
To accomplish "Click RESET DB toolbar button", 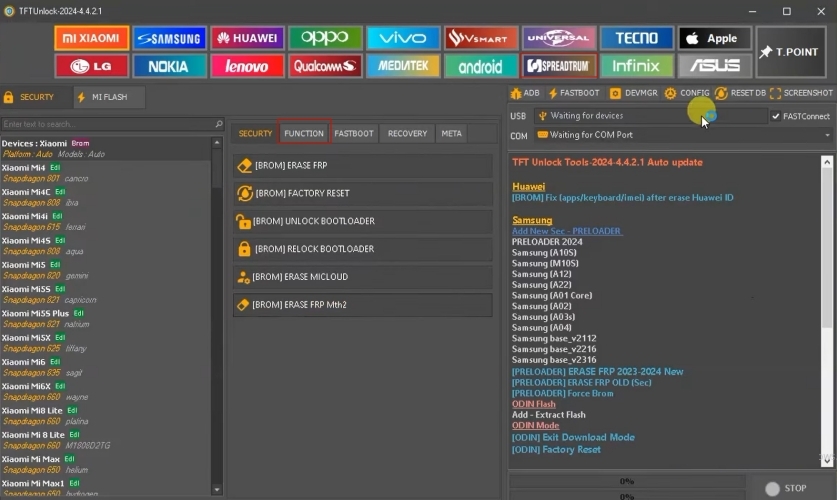I will [x=741, y=93].
